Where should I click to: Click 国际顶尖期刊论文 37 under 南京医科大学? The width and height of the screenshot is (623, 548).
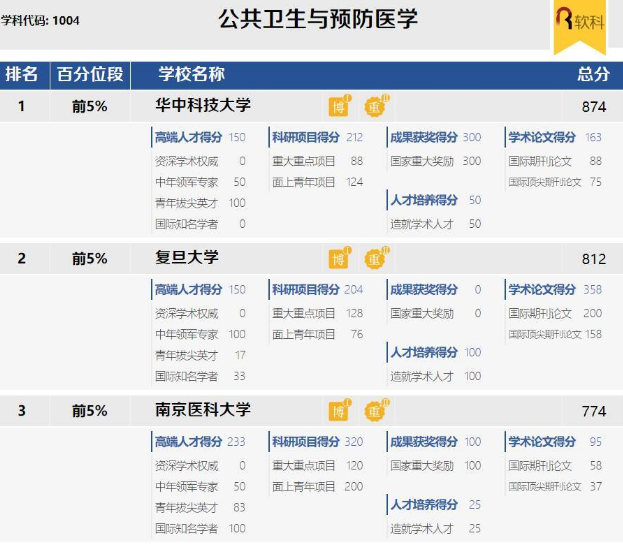coord(555,487)
